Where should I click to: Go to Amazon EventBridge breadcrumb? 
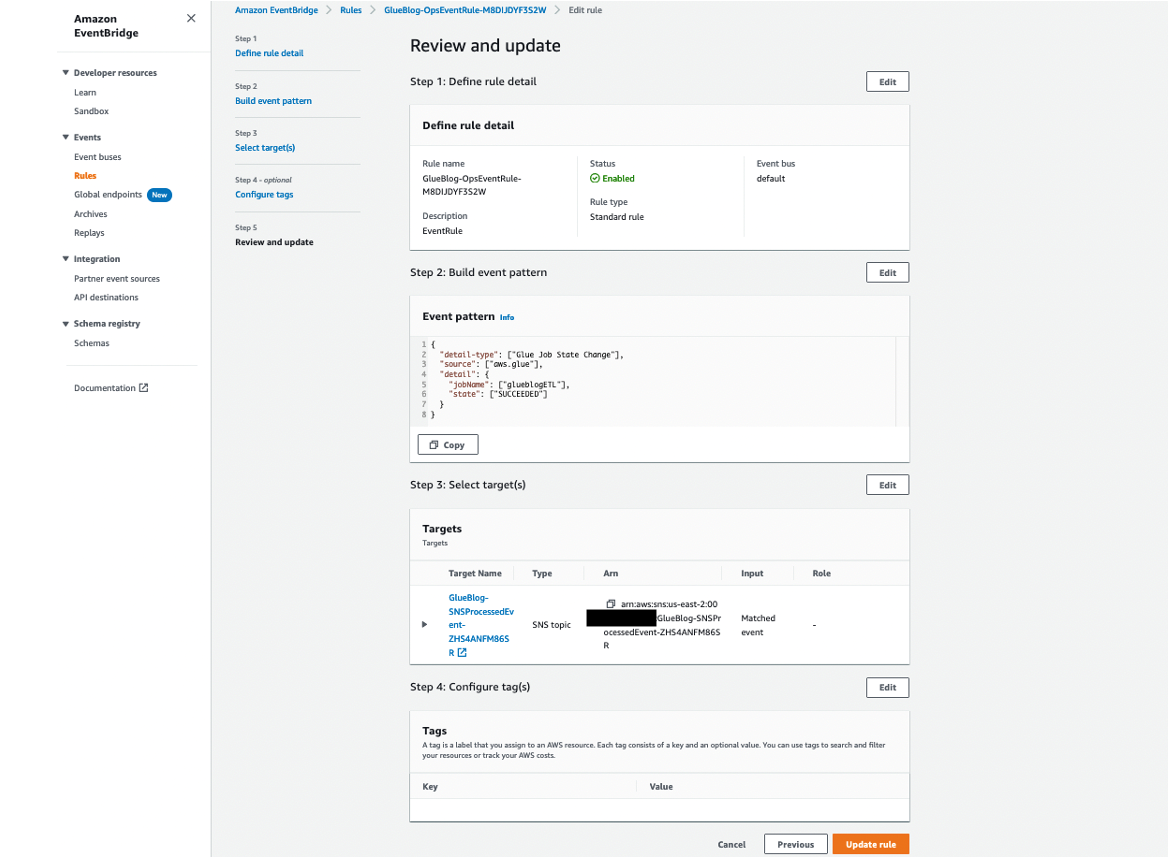(x=276, y=10)
